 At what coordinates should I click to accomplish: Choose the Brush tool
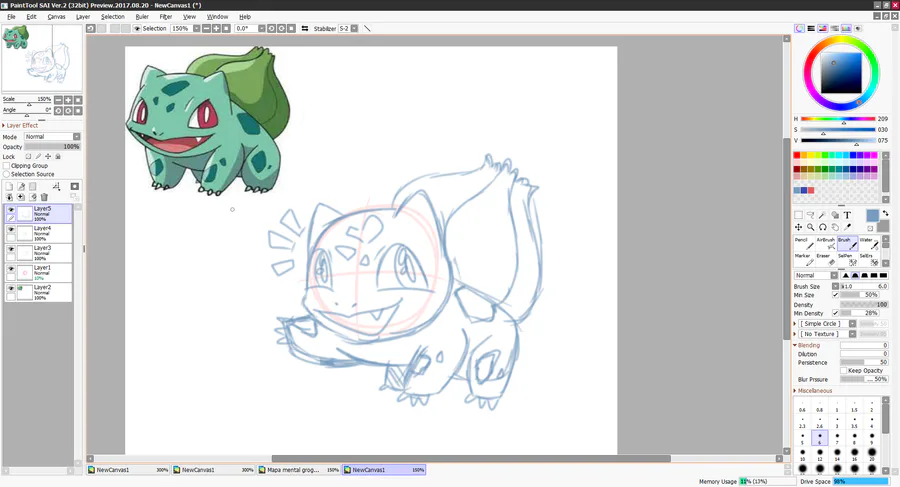pyautogui.click(x=847, y=244)
